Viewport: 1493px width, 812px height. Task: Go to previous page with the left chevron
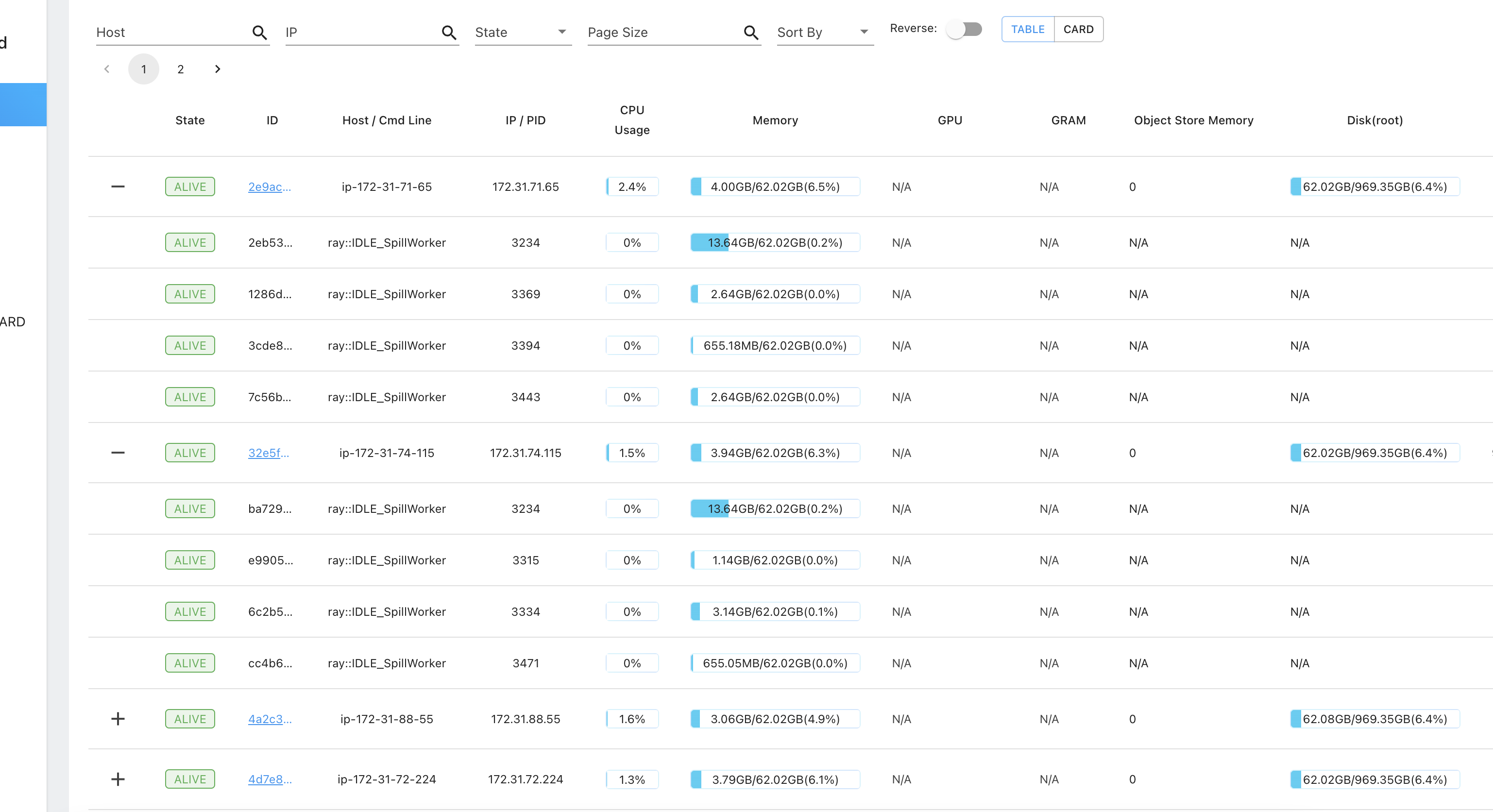coord(107,69)
